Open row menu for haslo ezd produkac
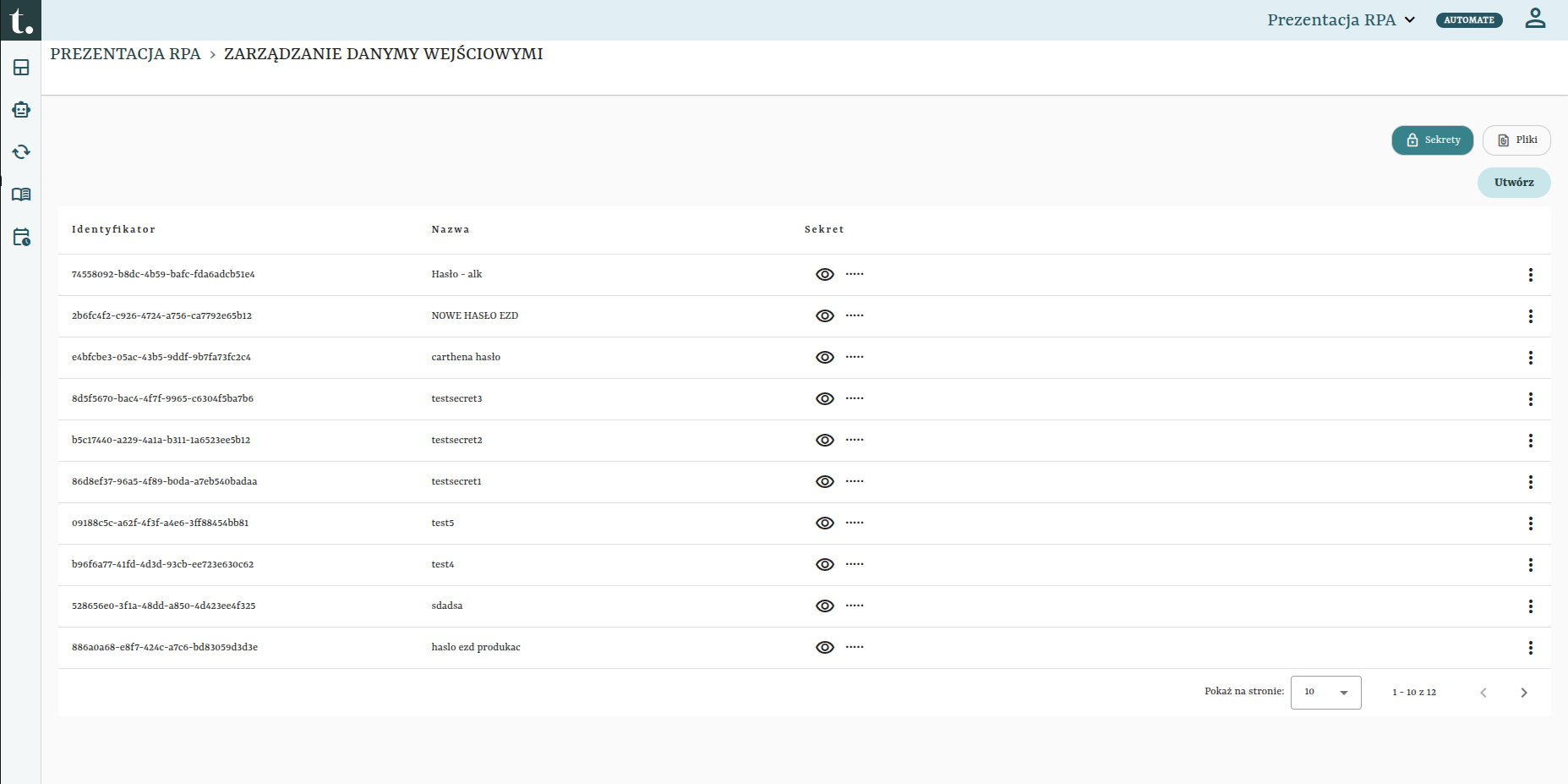The width and height of the screenshot is (1568, 784). pyautogui.click(x=1530, y=648)
